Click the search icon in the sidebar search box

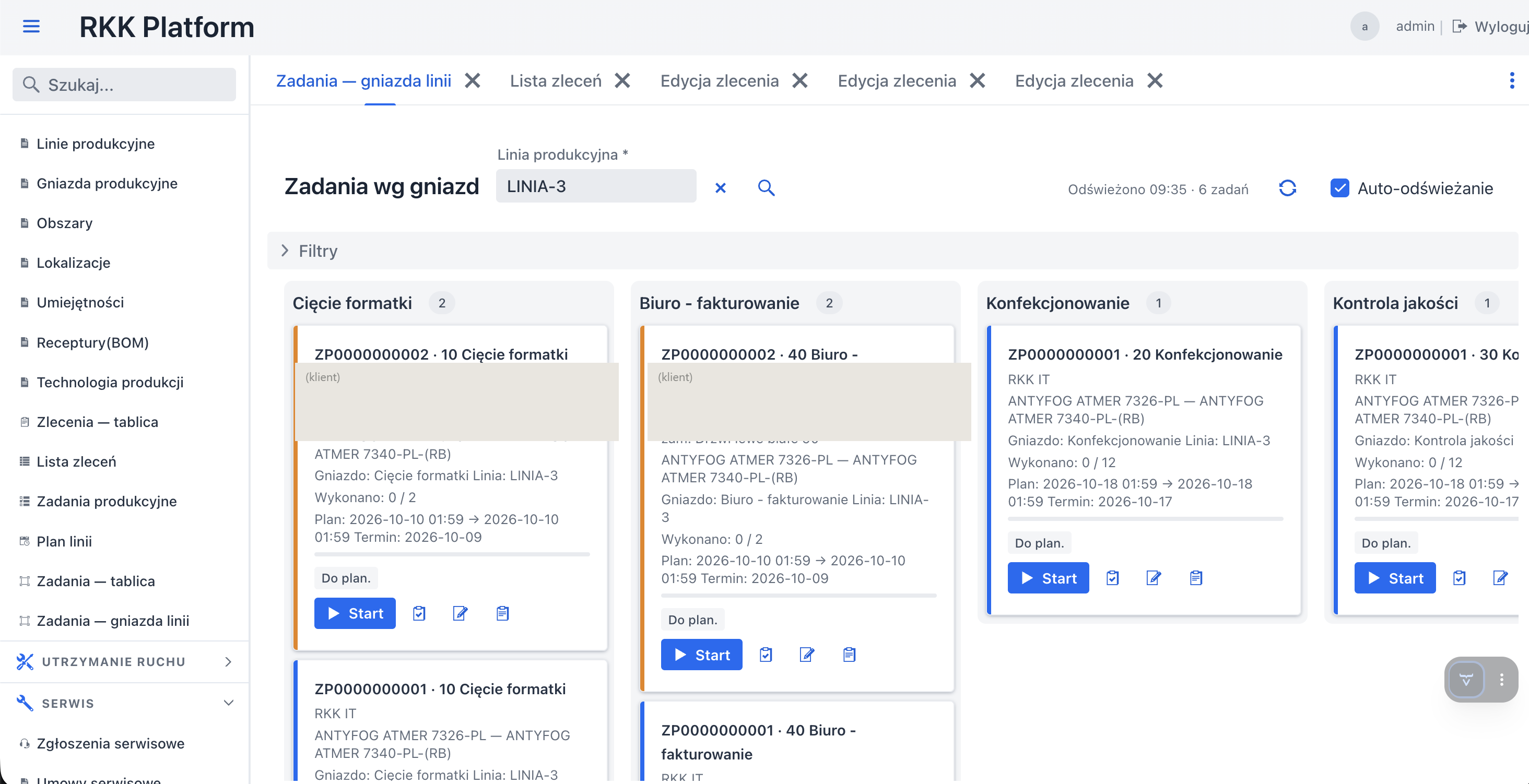coord(31,85)
